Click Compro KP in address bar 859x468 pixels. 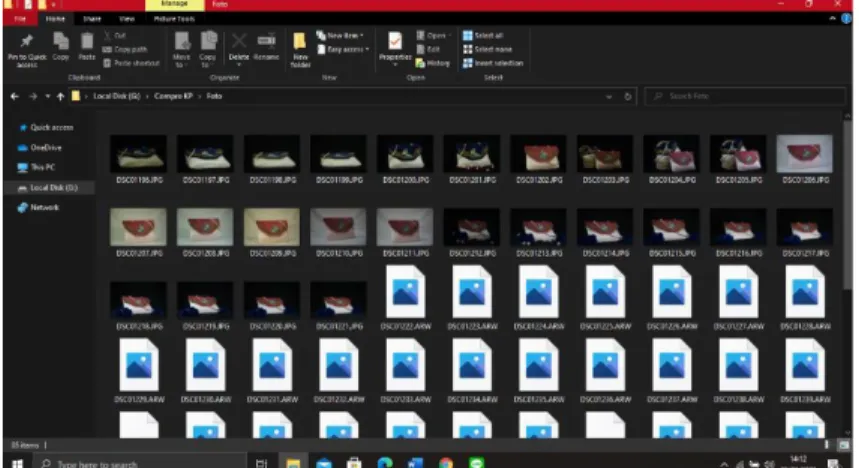(173, 96)
